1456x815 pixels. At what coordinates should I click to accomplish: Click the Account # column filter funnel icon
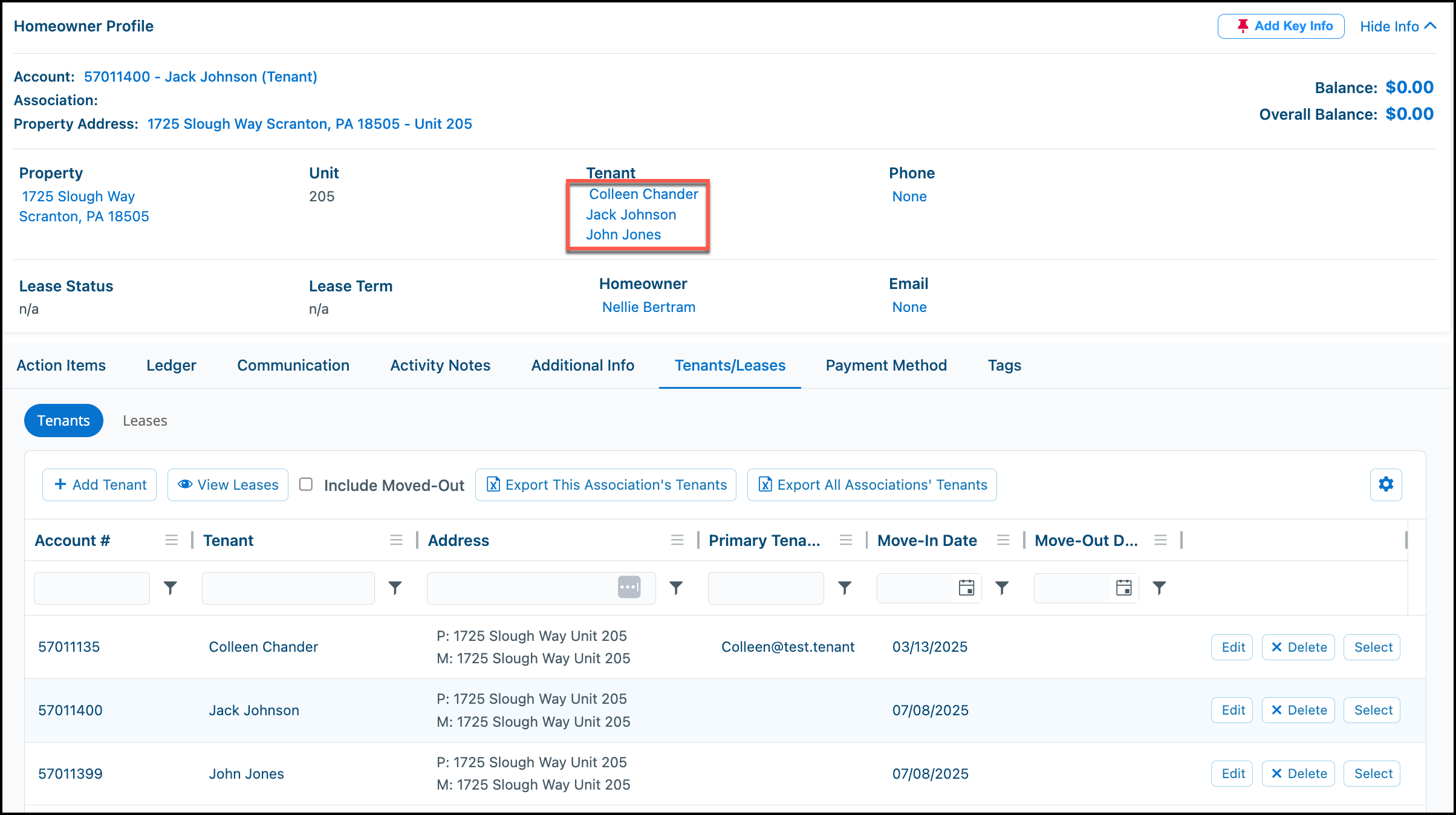tap(171, 588)
